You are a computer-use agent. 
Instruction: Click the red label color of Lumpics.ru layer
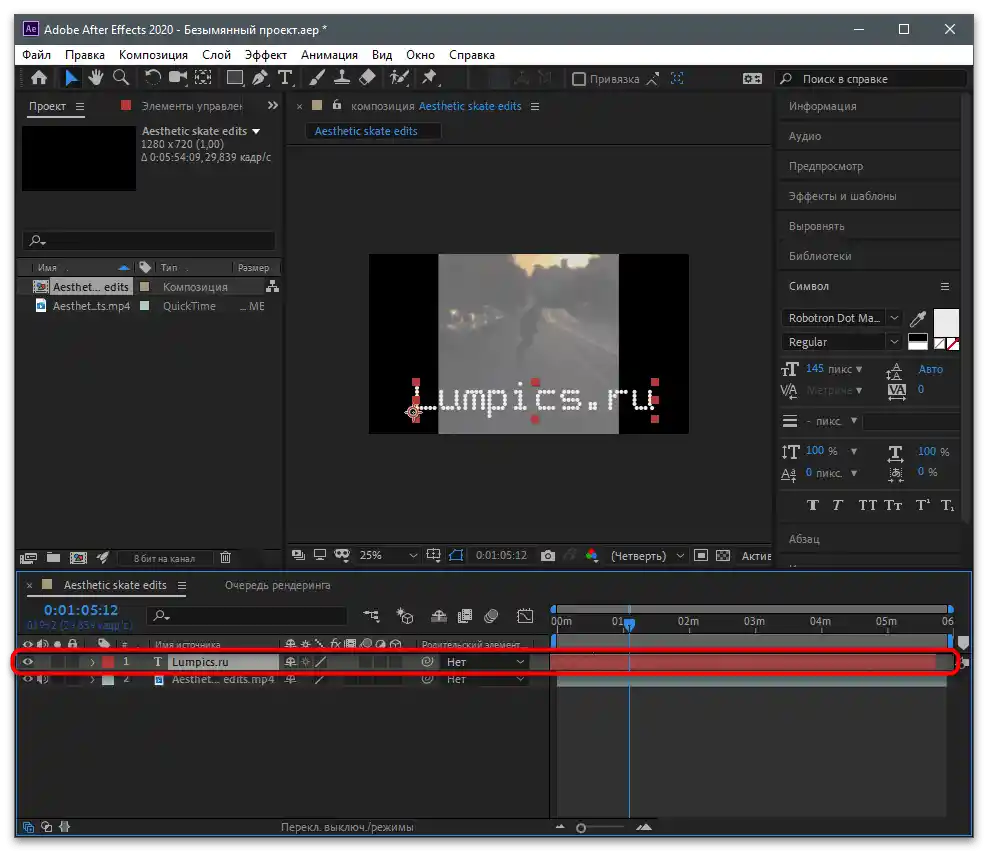point(108,662)
